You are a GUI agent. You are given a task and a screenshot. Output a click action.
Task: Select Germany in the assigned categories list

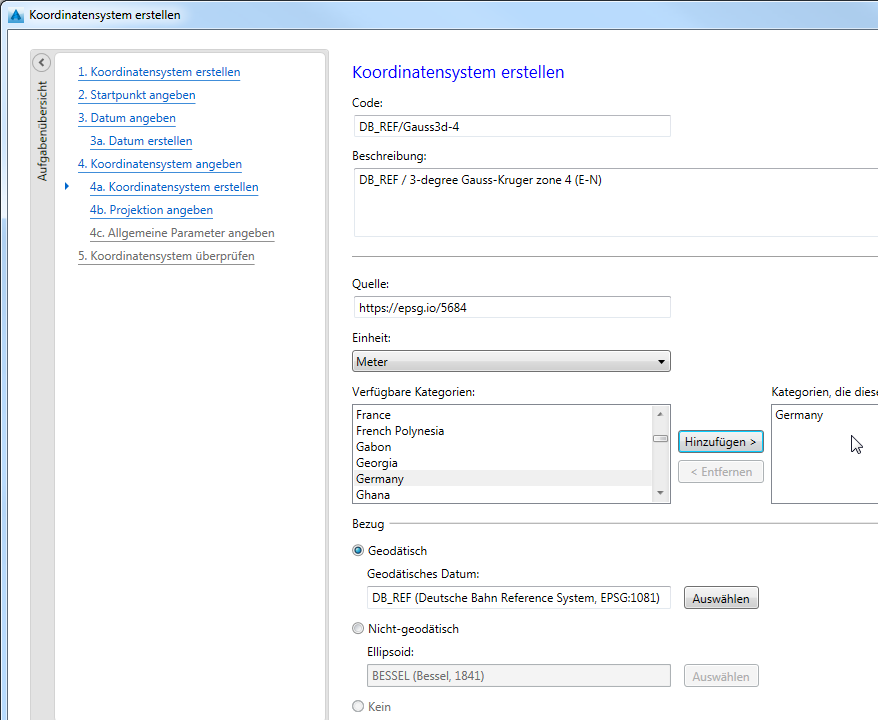799,415
